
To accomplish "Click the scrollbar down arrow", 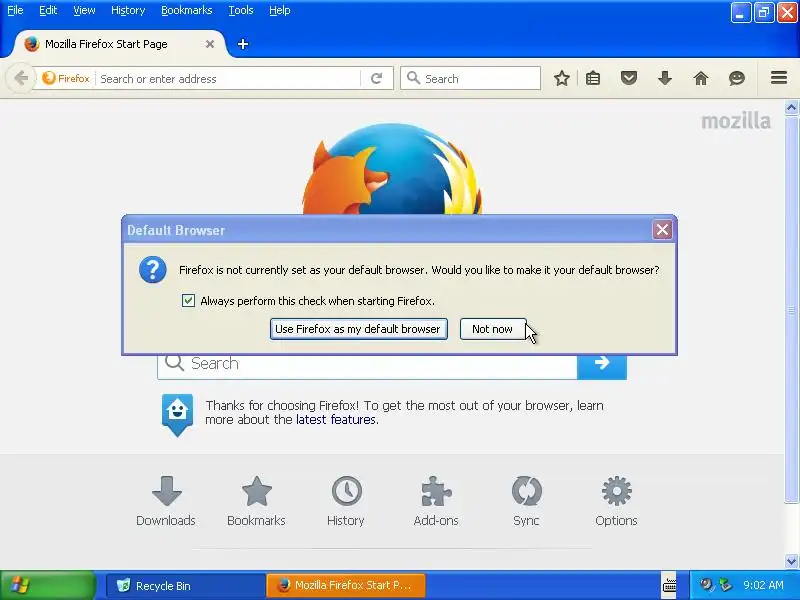I will pyautogui.click(x=791, y=561).
